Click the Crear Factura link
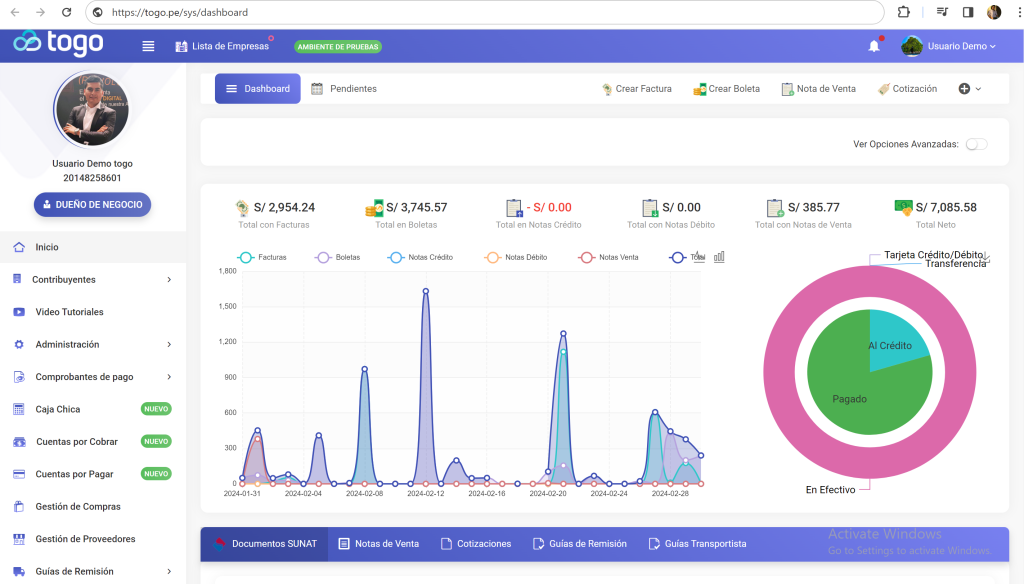 point(636,89)
